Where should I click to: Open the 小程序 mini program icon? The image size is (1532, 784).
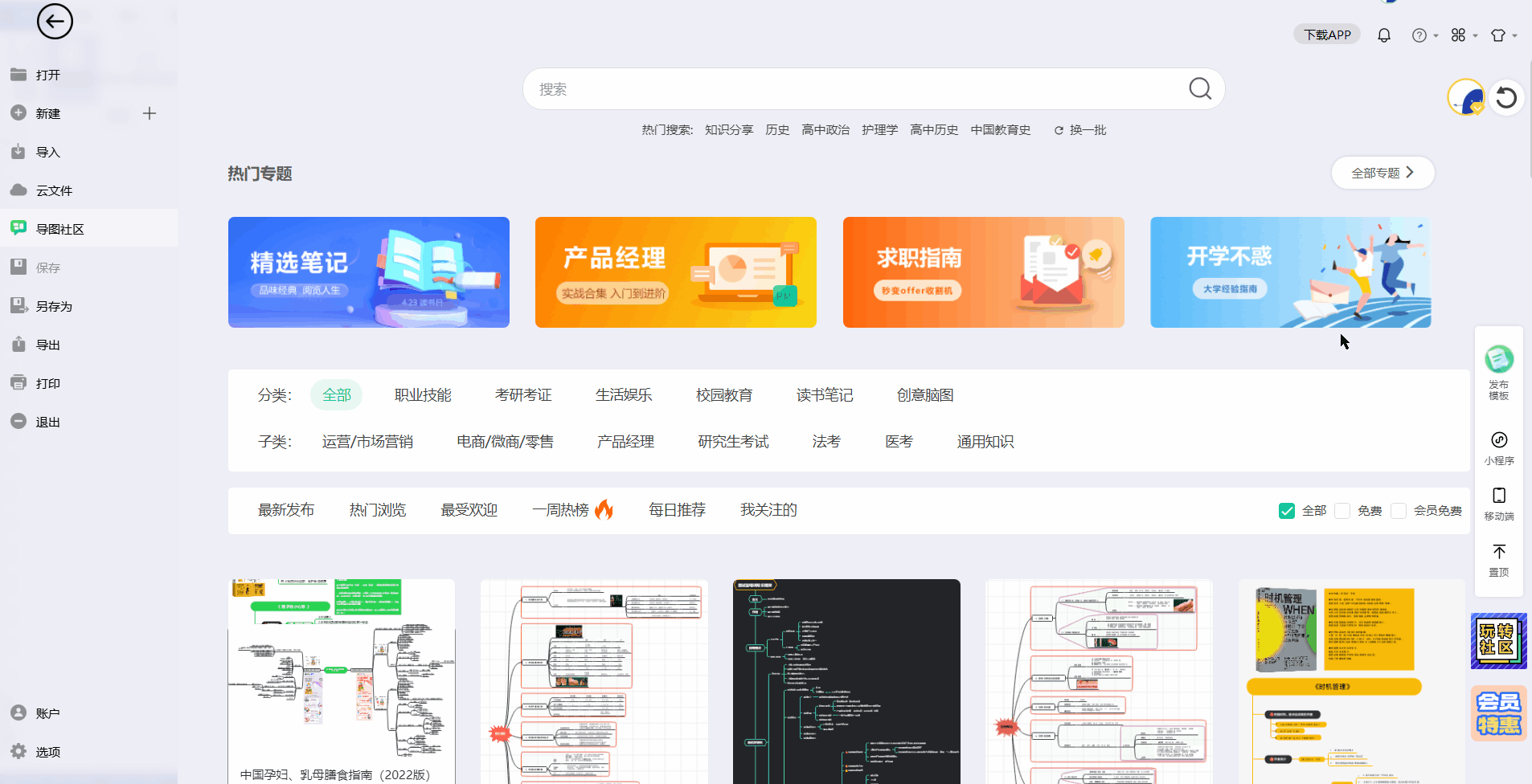click(1499, 439)
